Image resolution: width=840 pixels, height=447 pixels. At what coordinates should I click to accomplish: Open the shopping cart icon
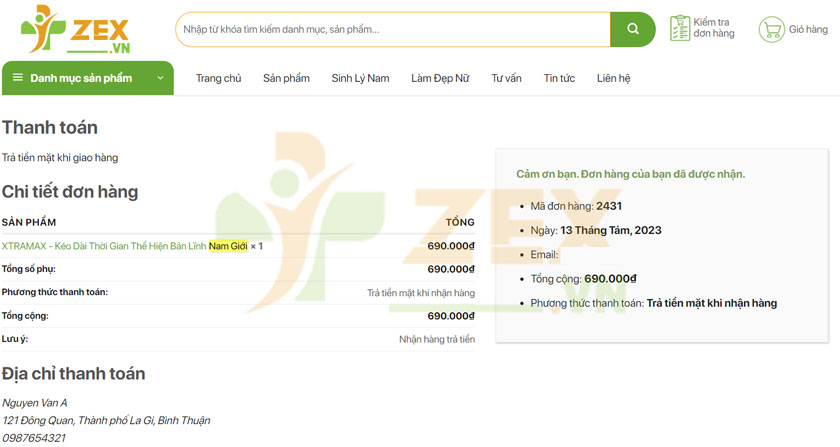pyautogui.click(x=771, y=29)
